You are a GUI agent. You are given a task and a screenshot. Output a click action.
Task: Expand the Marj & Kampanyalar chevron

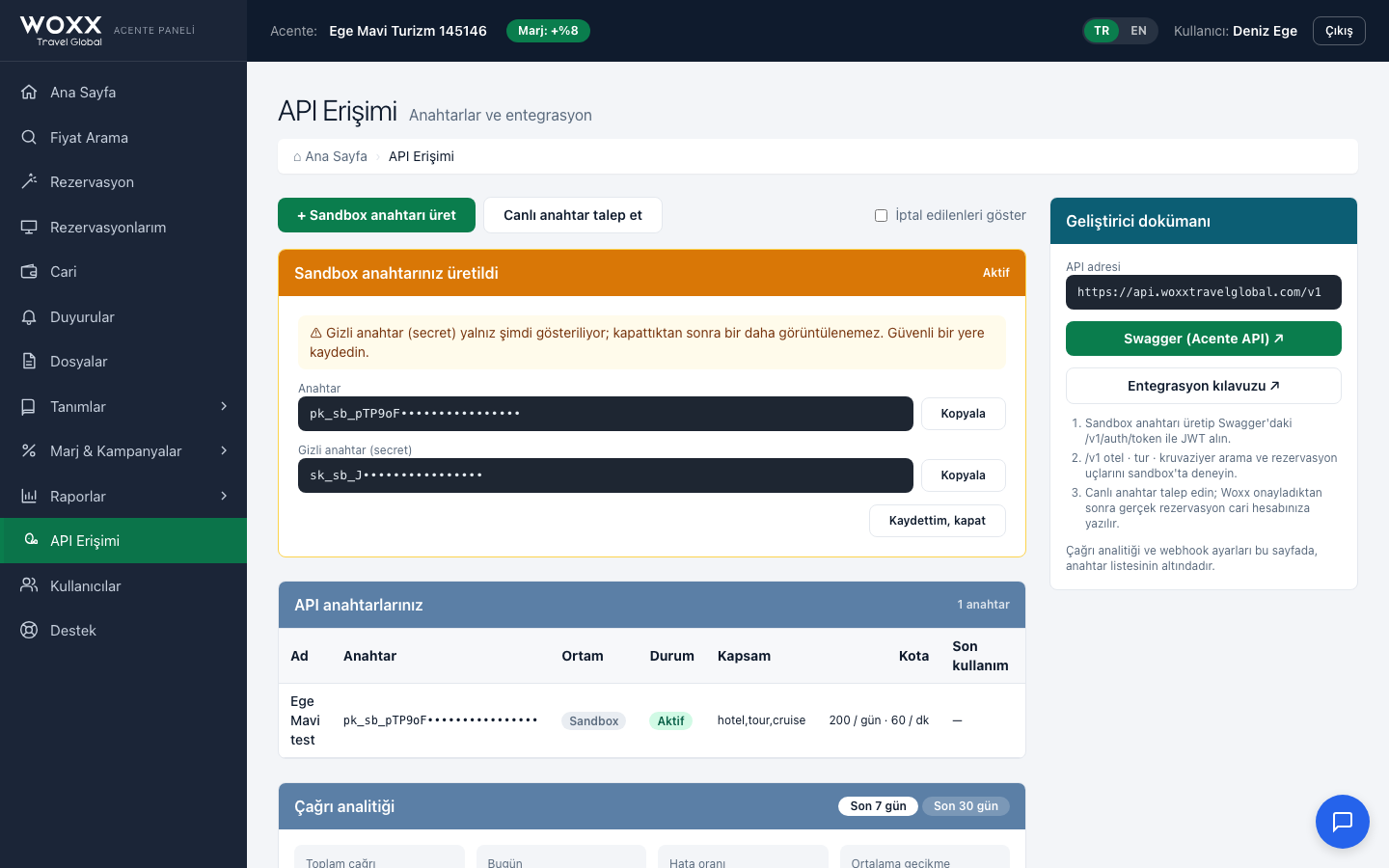(224, 451)
